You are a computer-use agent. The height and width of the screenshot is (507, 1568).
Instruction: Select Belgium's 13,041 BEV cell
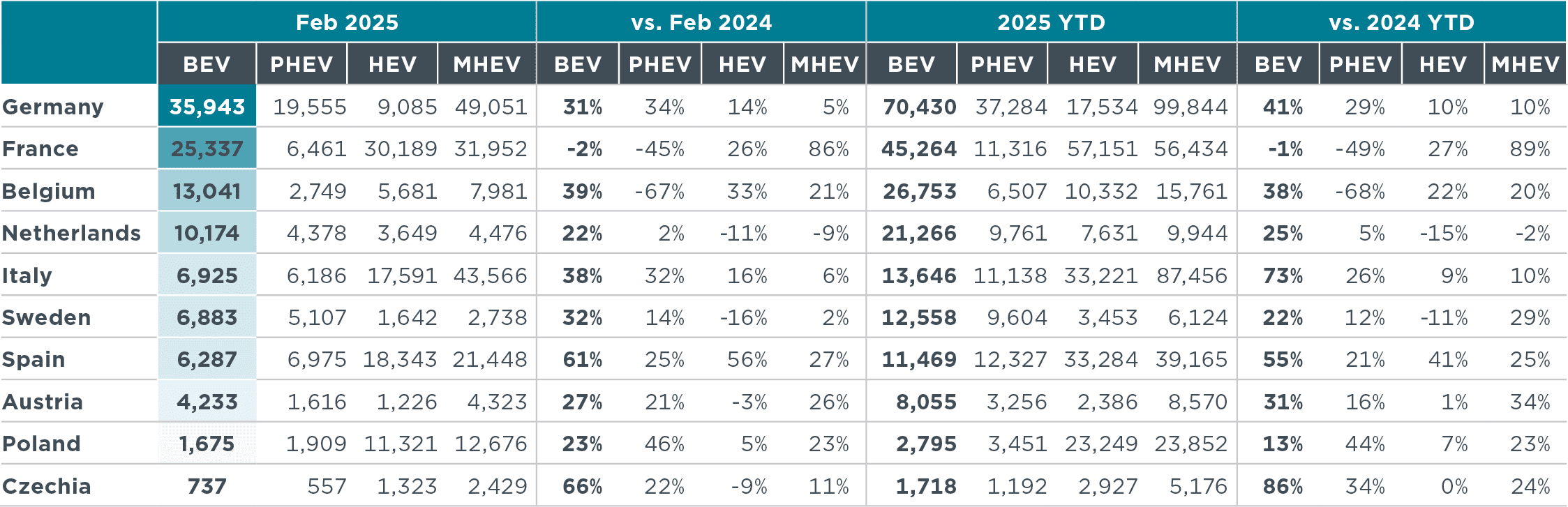(207, 191)
